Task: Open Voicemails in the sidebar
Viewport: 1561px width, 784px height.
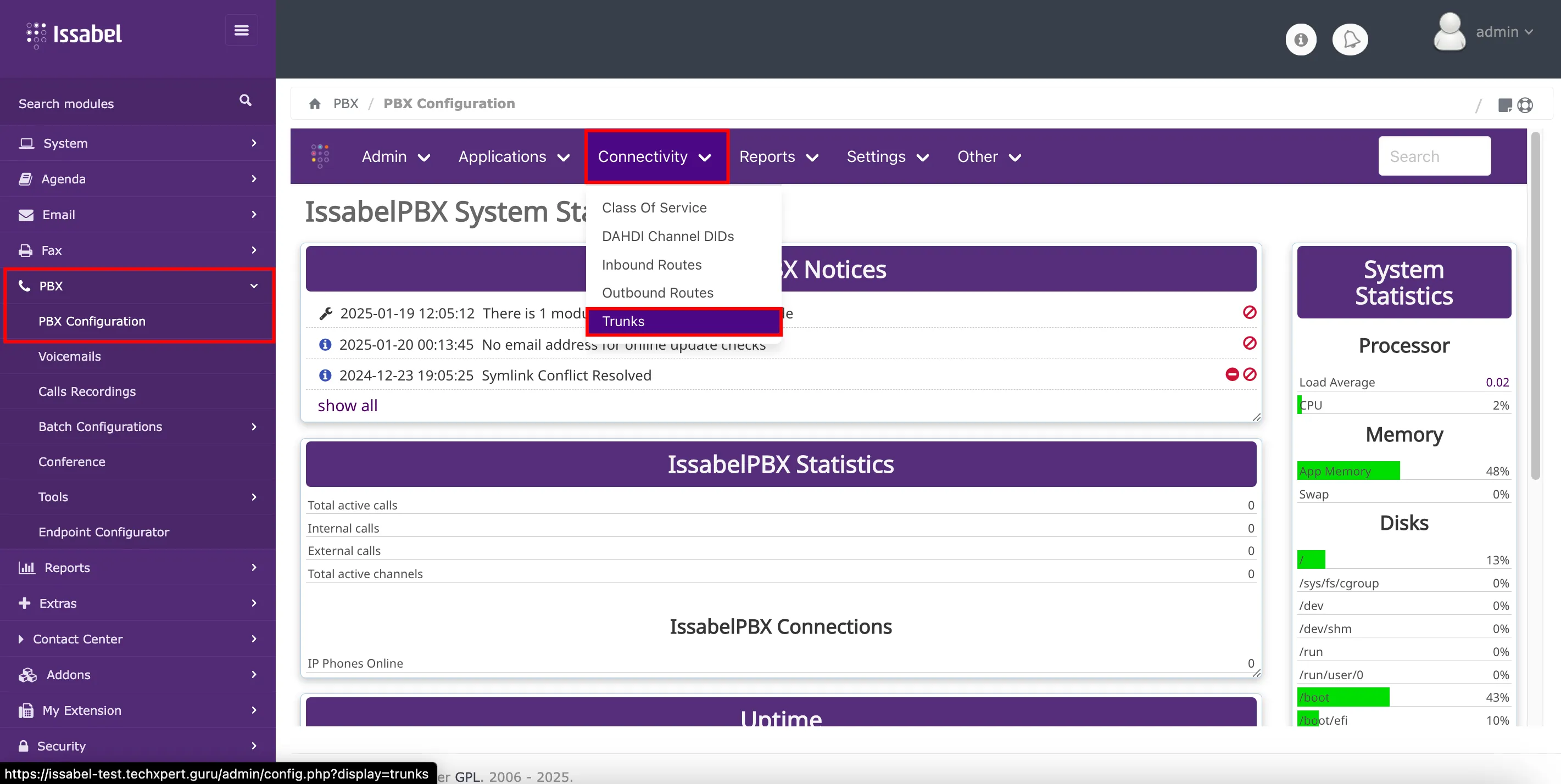Action: (x=70, y=356)
